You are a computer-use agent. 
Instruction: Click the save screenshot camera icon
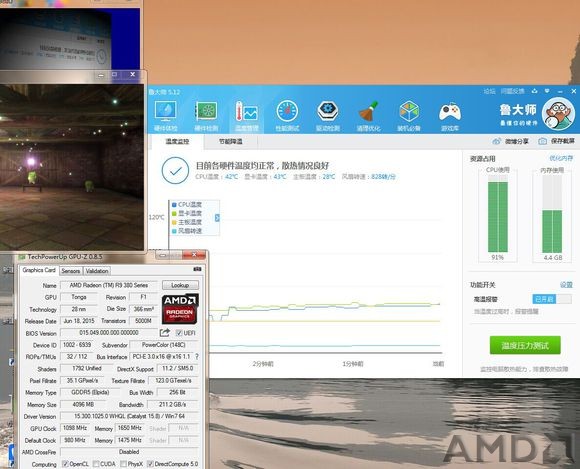[x=542, y=141]
